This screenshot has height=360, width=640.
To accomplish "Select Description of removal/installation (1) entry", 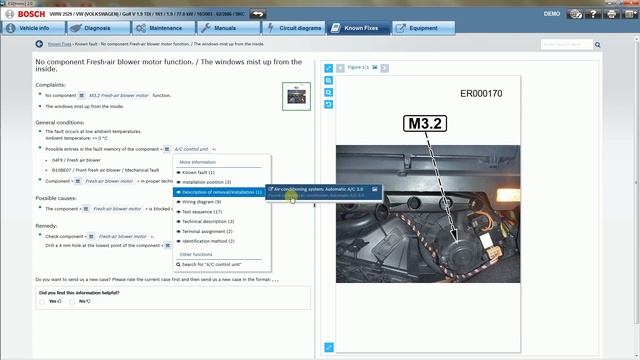I will coord(220,192).
